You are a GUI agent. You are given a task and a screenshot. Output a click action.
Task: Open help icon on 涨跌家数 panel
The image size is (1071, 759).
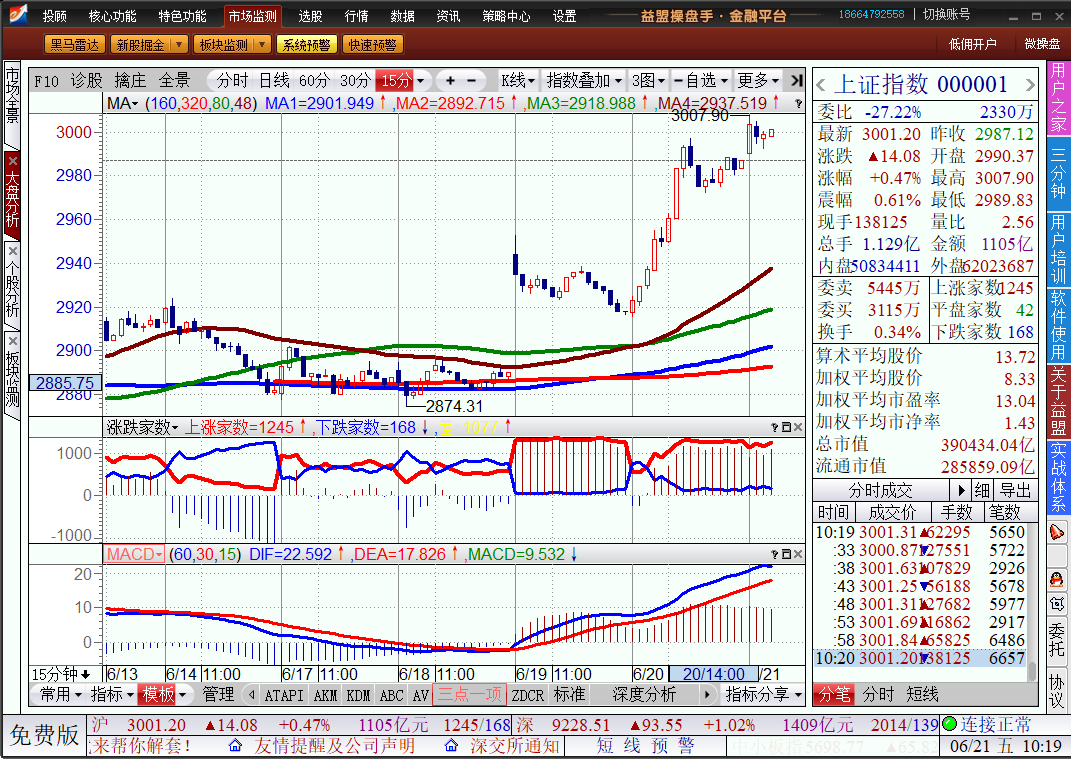[x=775, y=427]
